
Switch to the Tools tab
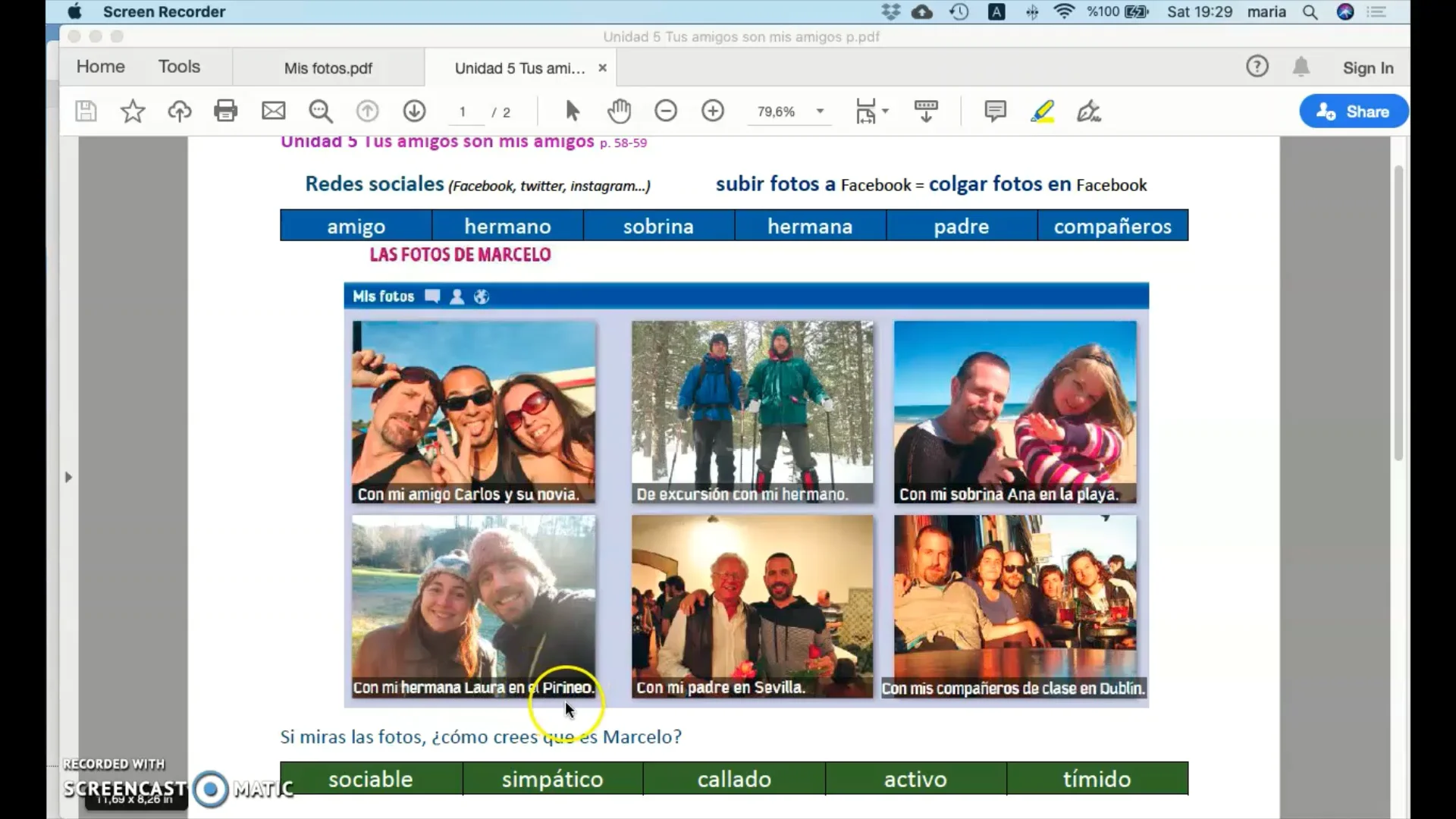179,67
